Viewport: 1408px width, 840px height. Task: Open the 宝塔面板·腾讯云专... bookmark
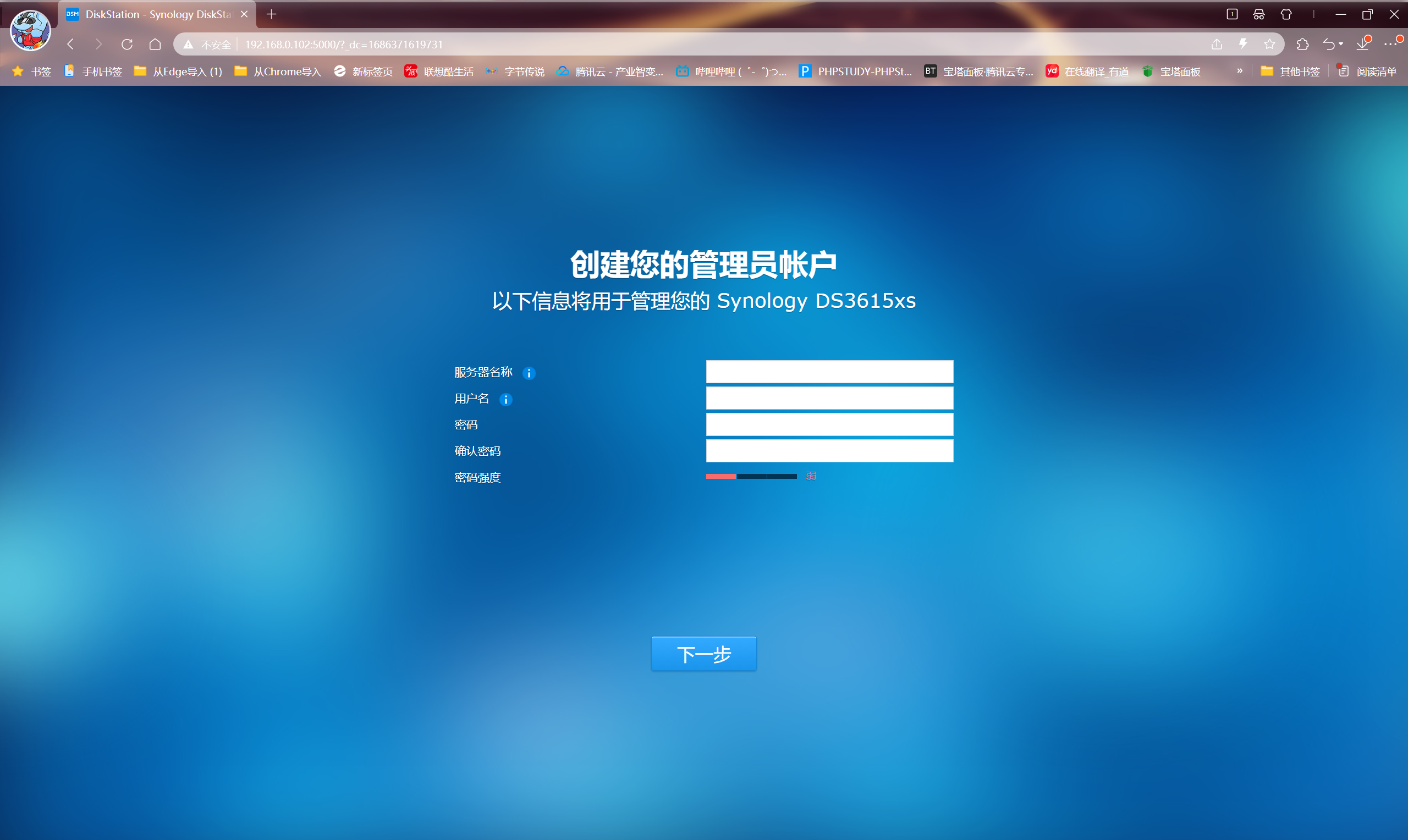pyautogui.click(x=979, y=71)
